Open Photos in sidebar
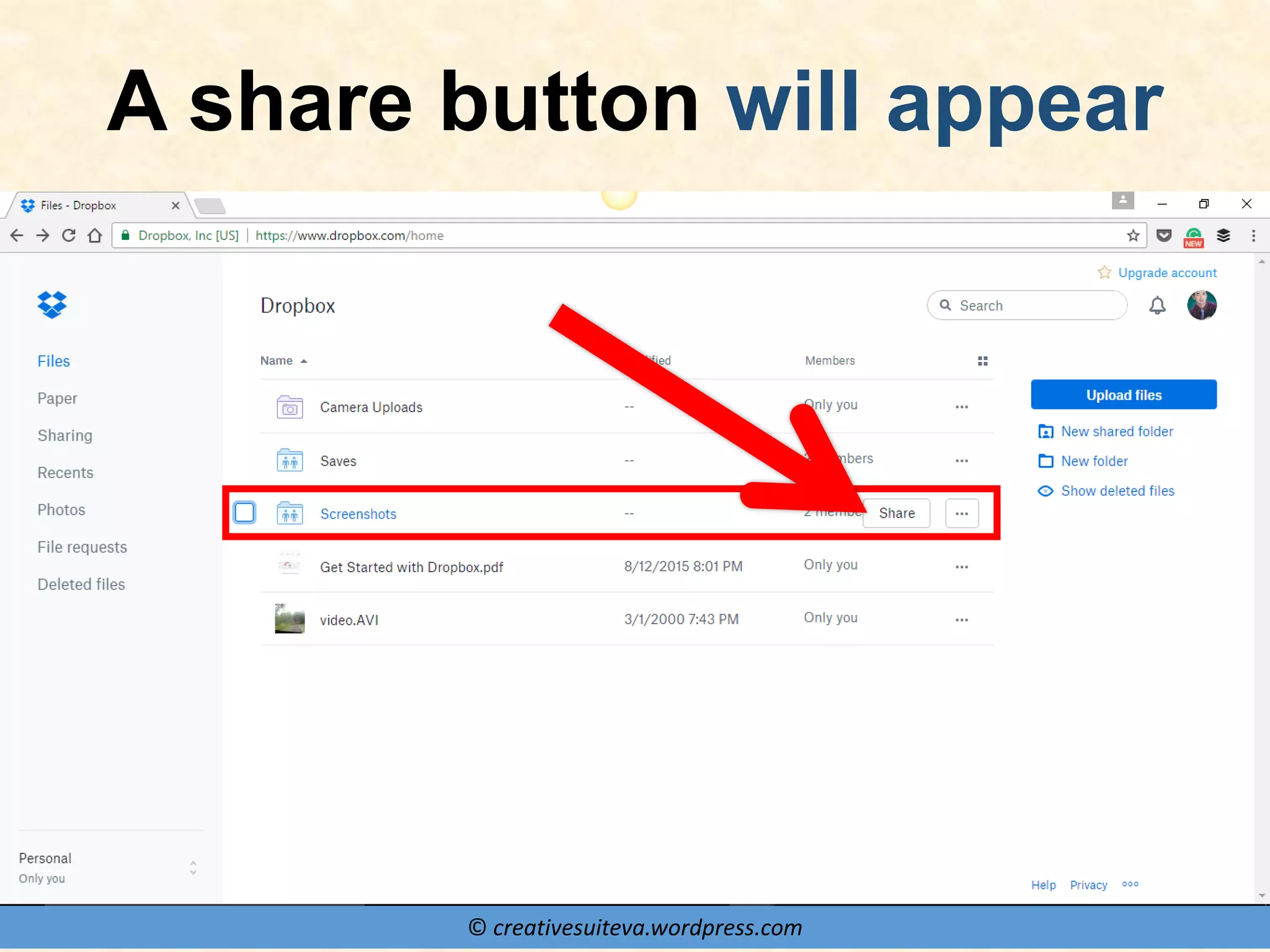This screenshot has height=952, width=1270. click(61, 510)
